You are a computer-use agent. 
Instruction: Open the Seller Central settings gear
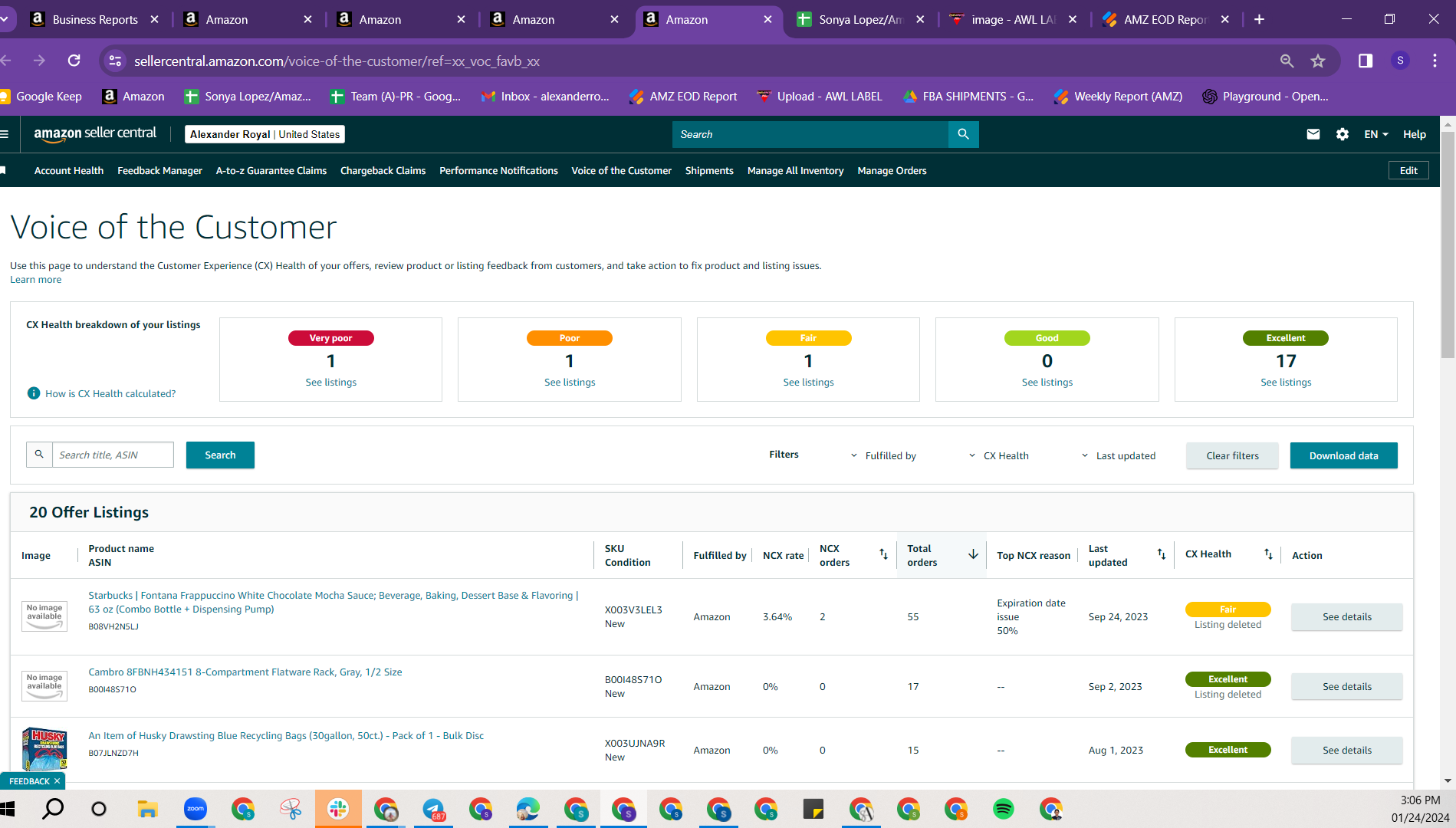(x=1343, y=134)
